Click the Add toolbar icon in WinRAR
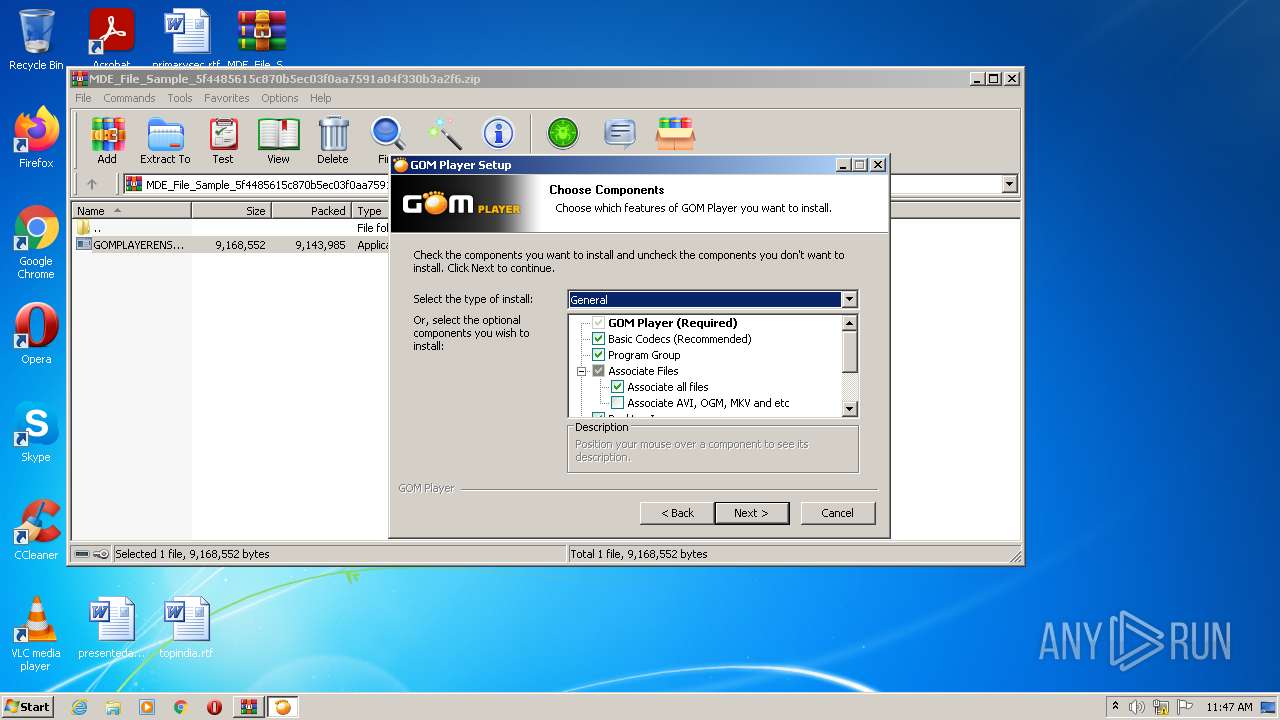The width and height of the screenshot is (1280, 720). click(x=107, y=140)
